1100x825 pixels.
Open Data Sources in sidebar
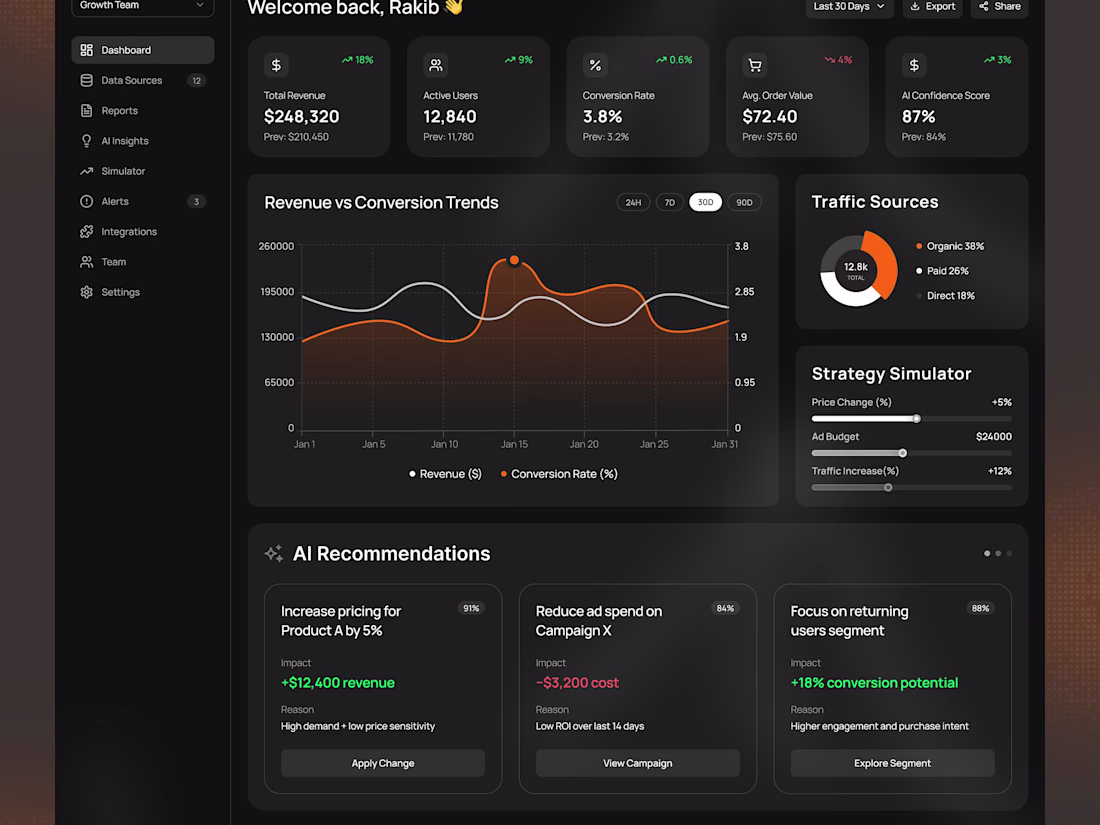[142, 80]
